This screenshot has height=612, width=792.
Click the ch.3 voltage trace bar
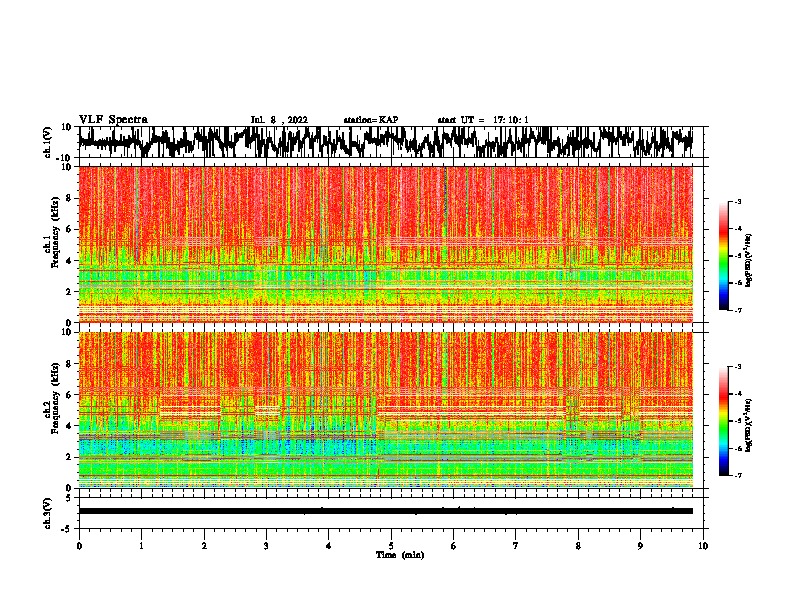386,511
